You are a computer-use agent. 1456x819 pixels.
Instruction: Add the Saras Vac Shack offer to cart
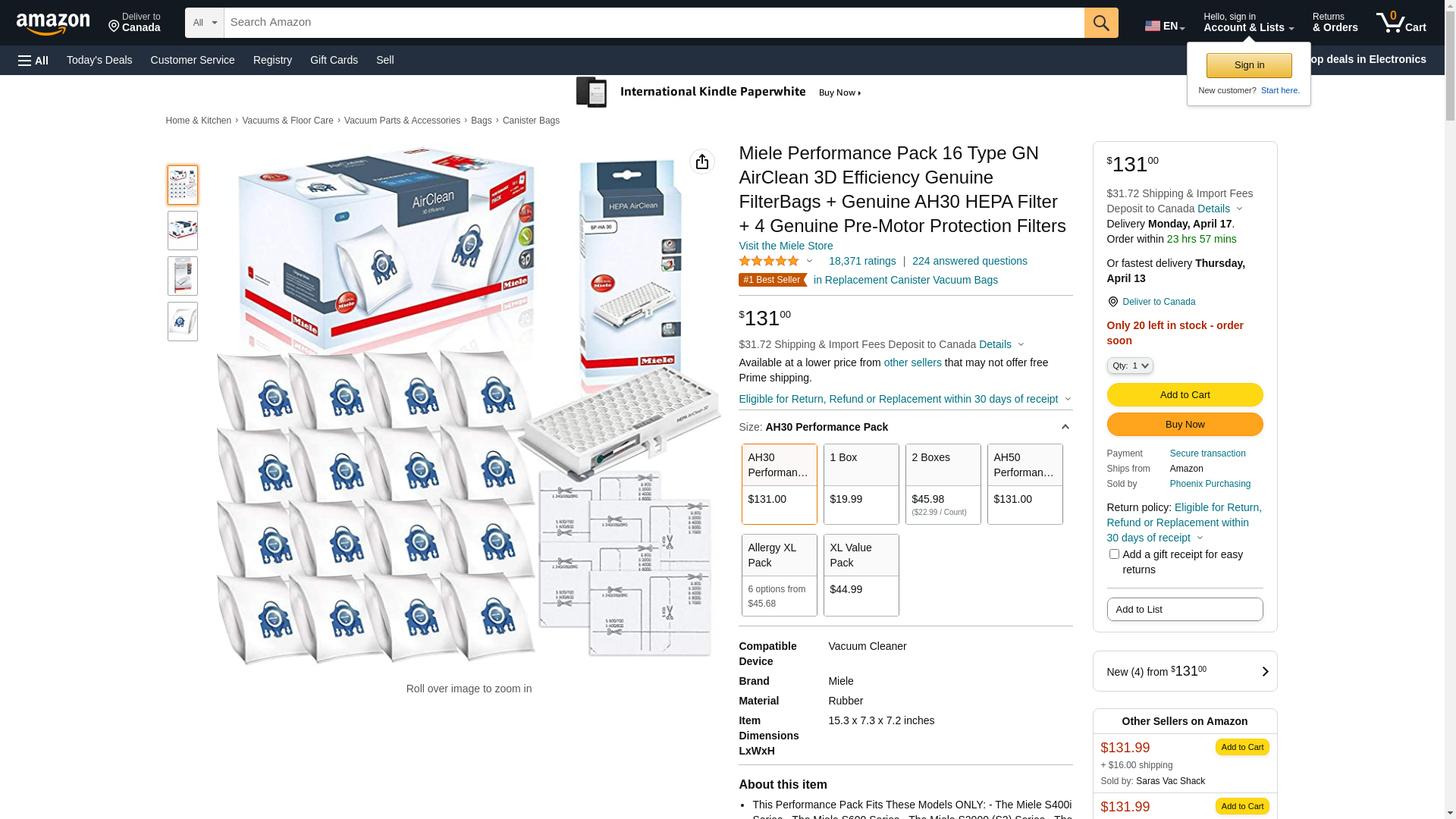(x=1242, y=747)
